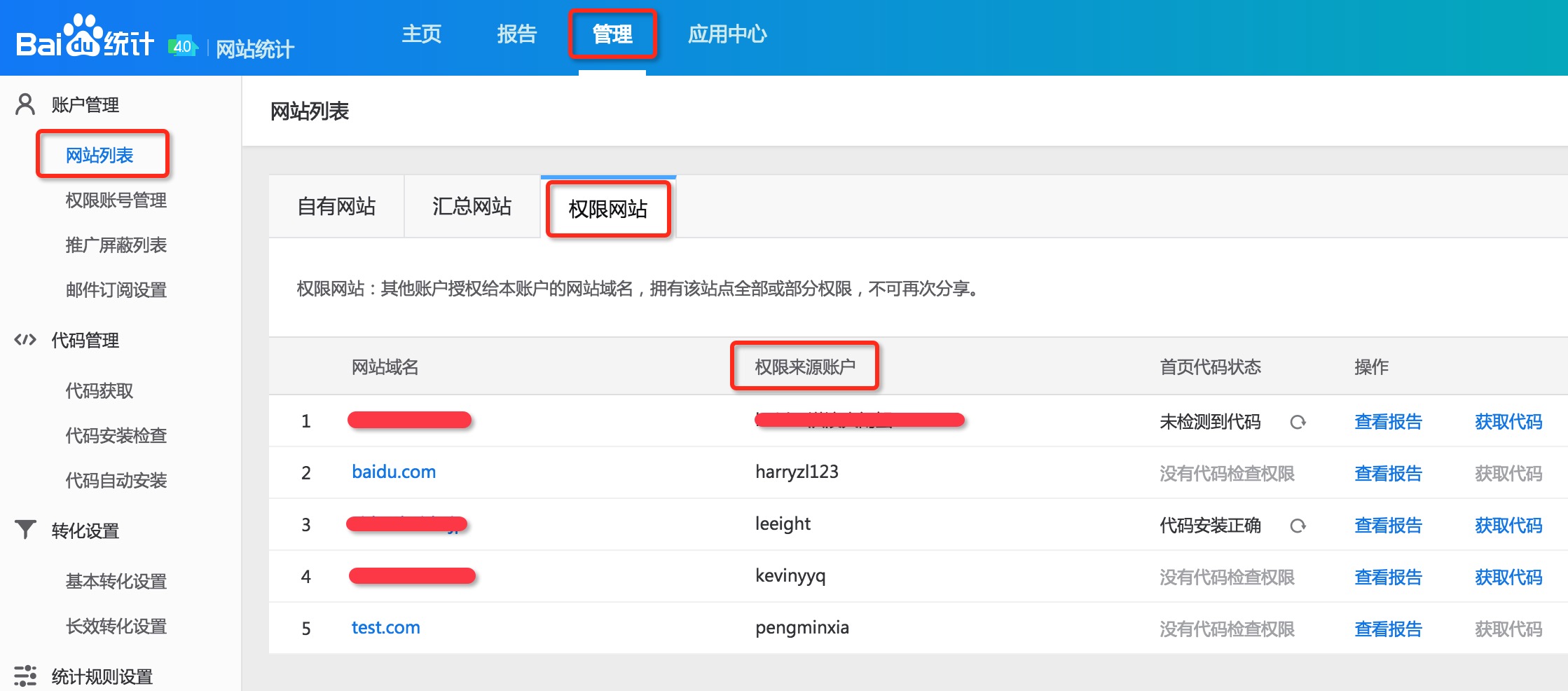Go to 应用中心 in top navigation
Viewport: 1568px width, 691px height.
tap(727, 34)
